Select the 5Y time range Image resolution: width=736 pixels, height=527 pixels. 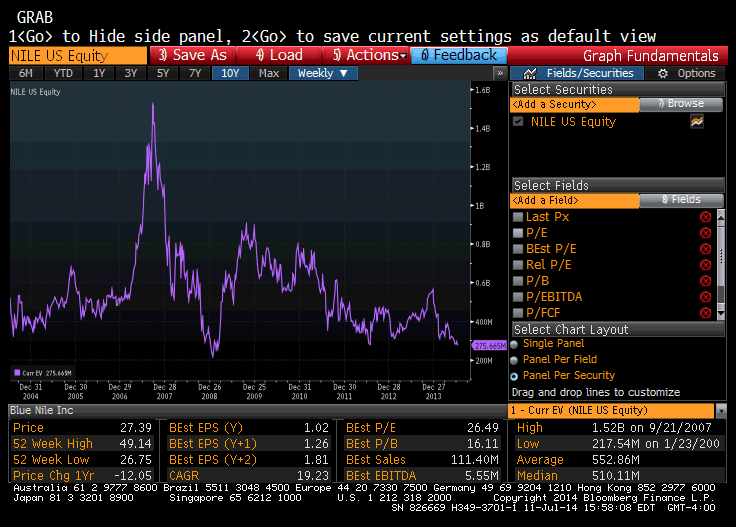click(163, 73)
